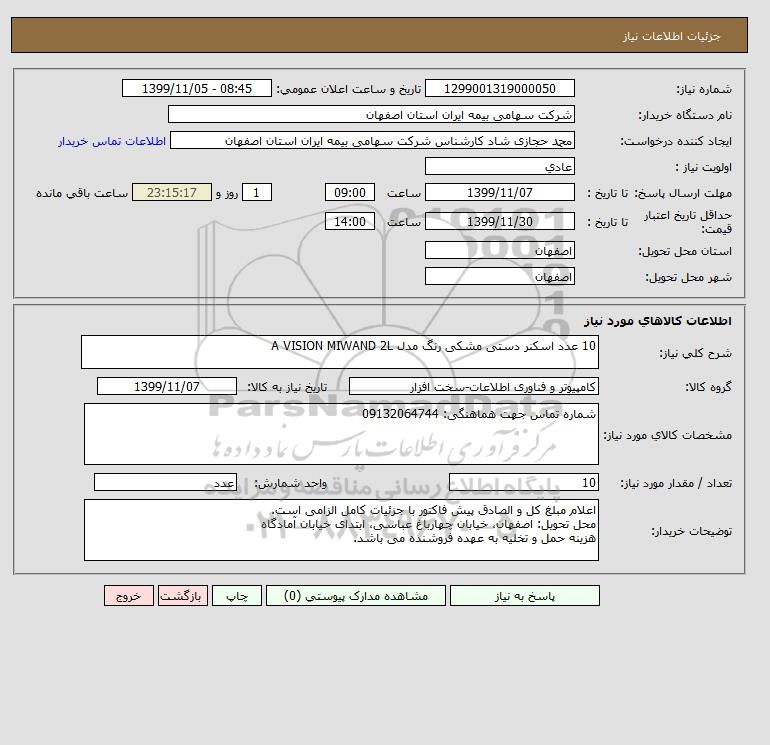The image size is (770, 745).
Task: Click the goods group 'کامپیوتر و فناوری اطلاعات' field
Action: tap(473, 386)
